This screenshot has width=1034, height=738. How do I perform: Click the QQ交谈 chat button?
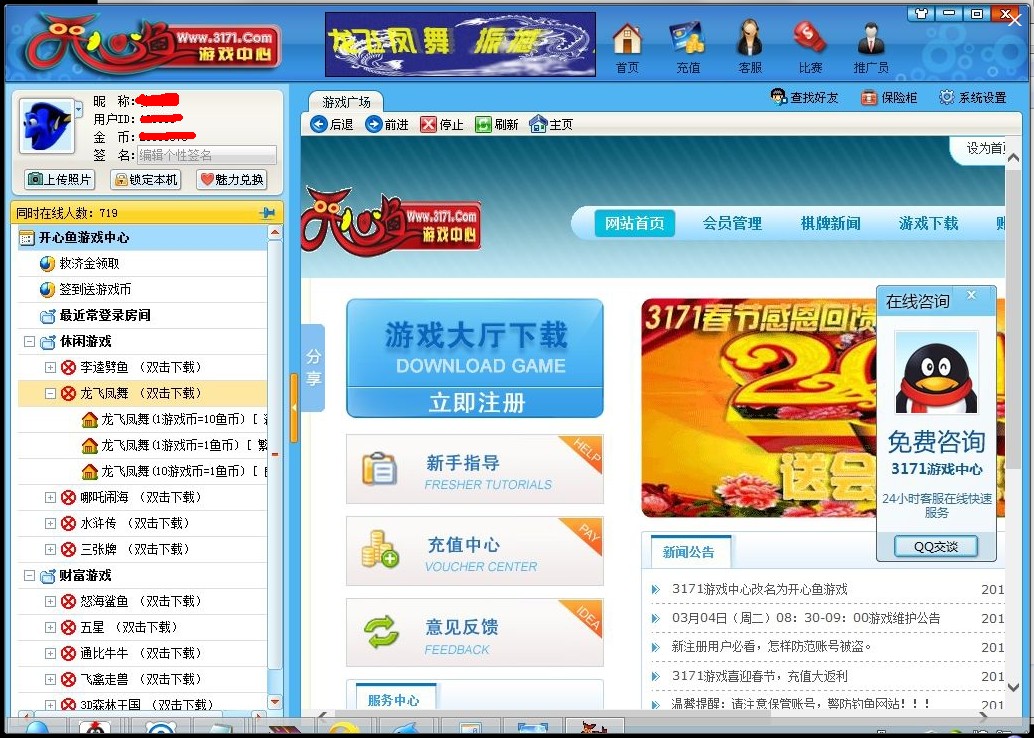click(936, 546)
